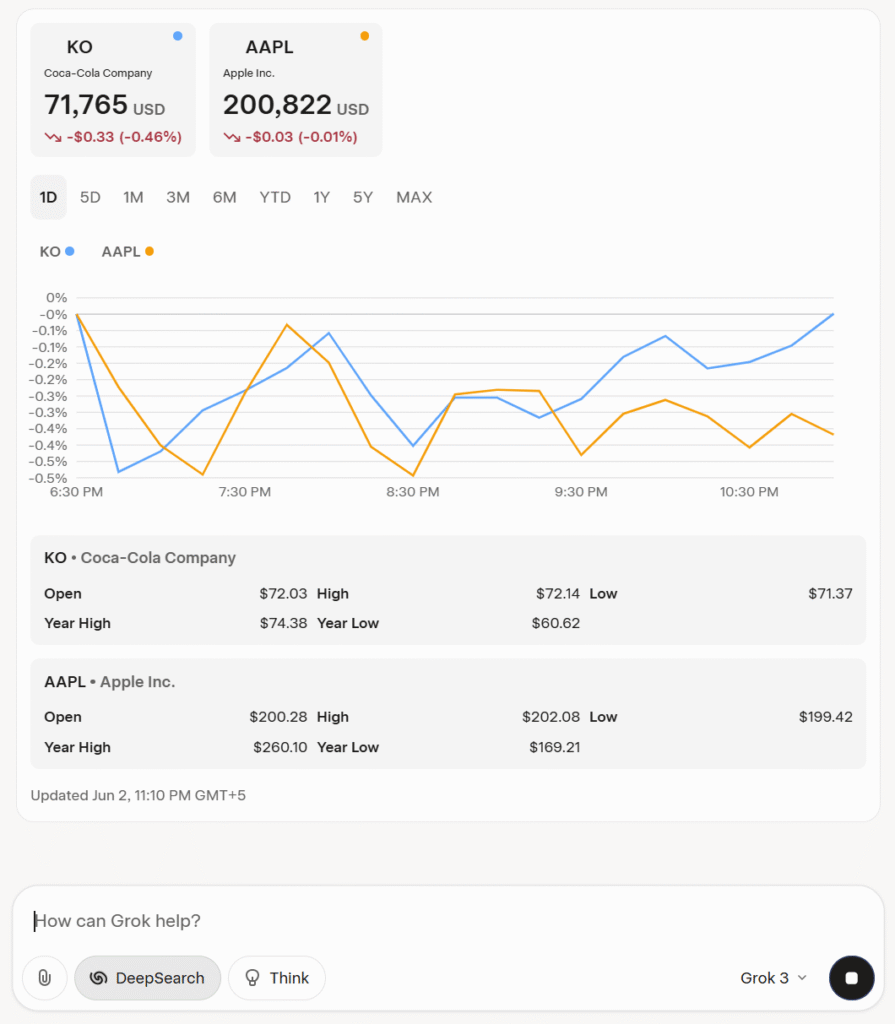This screenshot has height=1024, width=895.
Task: Click AAPL change -$0.03 (-0.01%)
Action: pos(301,137)
